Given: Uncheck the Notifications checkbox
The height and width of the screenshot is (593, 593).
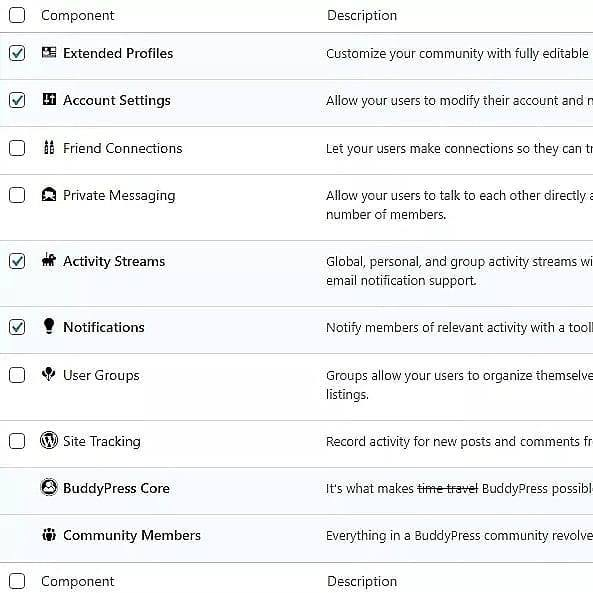Looking at the screenshot, I should coord(17,327).
